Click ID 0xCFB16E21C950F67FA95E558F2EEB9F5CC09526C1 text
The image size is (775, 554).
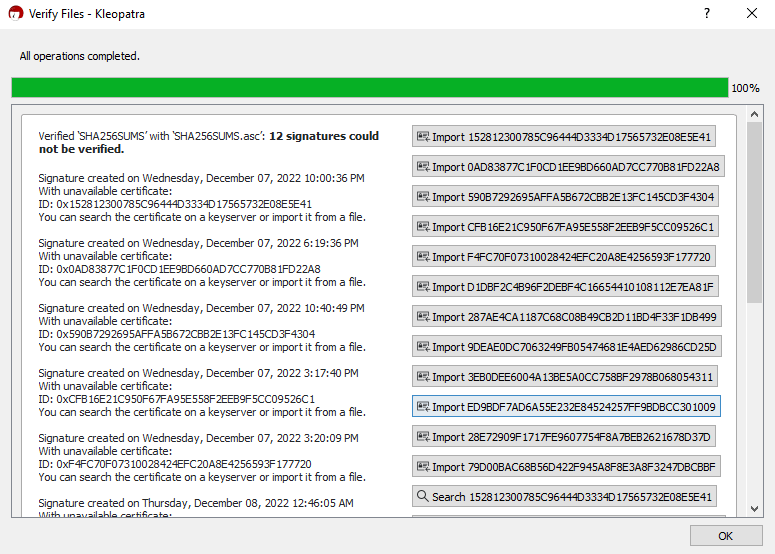point(176,399)
